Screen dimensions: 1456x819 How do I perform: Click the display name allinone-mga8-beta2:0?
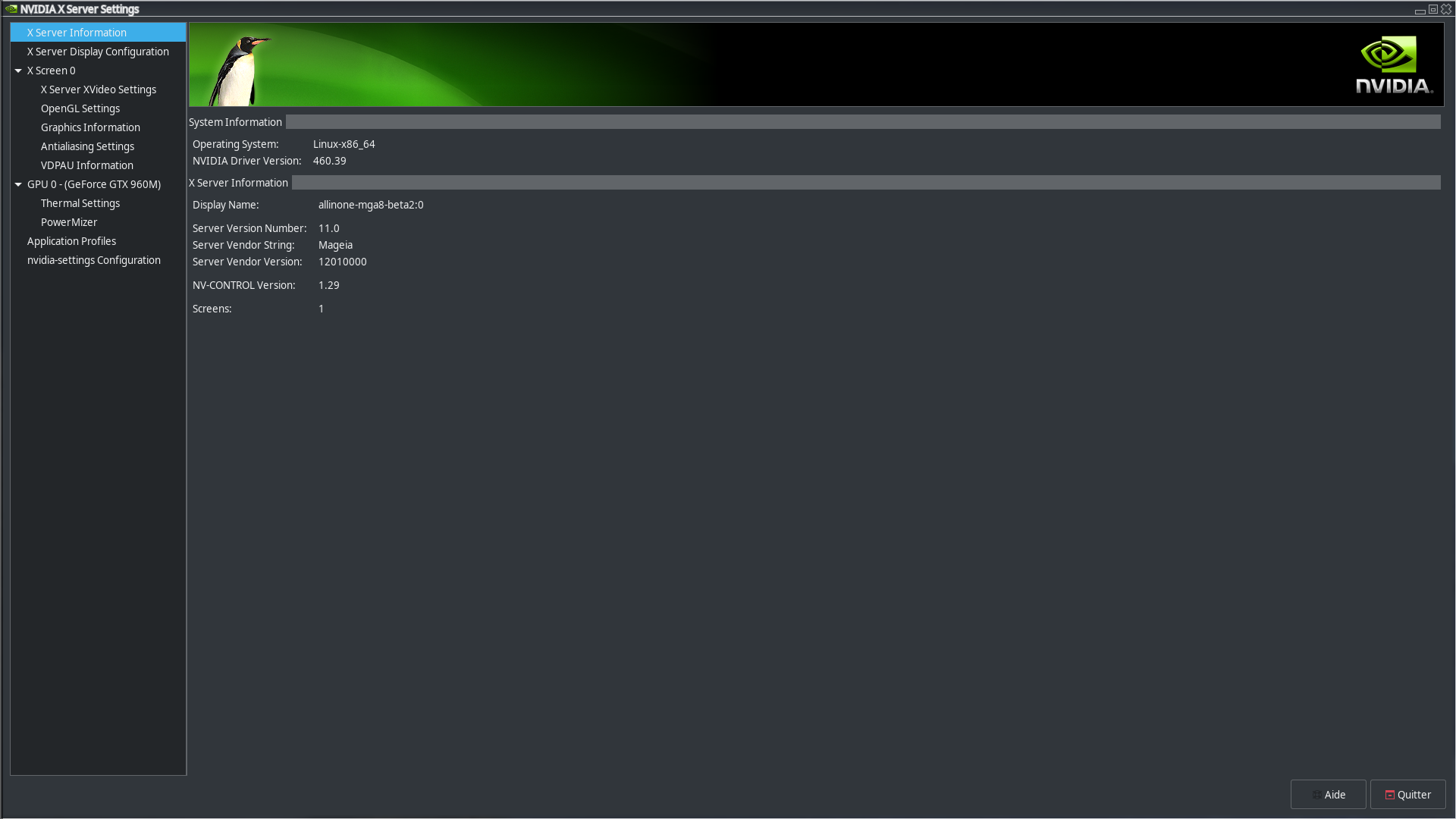tap(371, 205)
